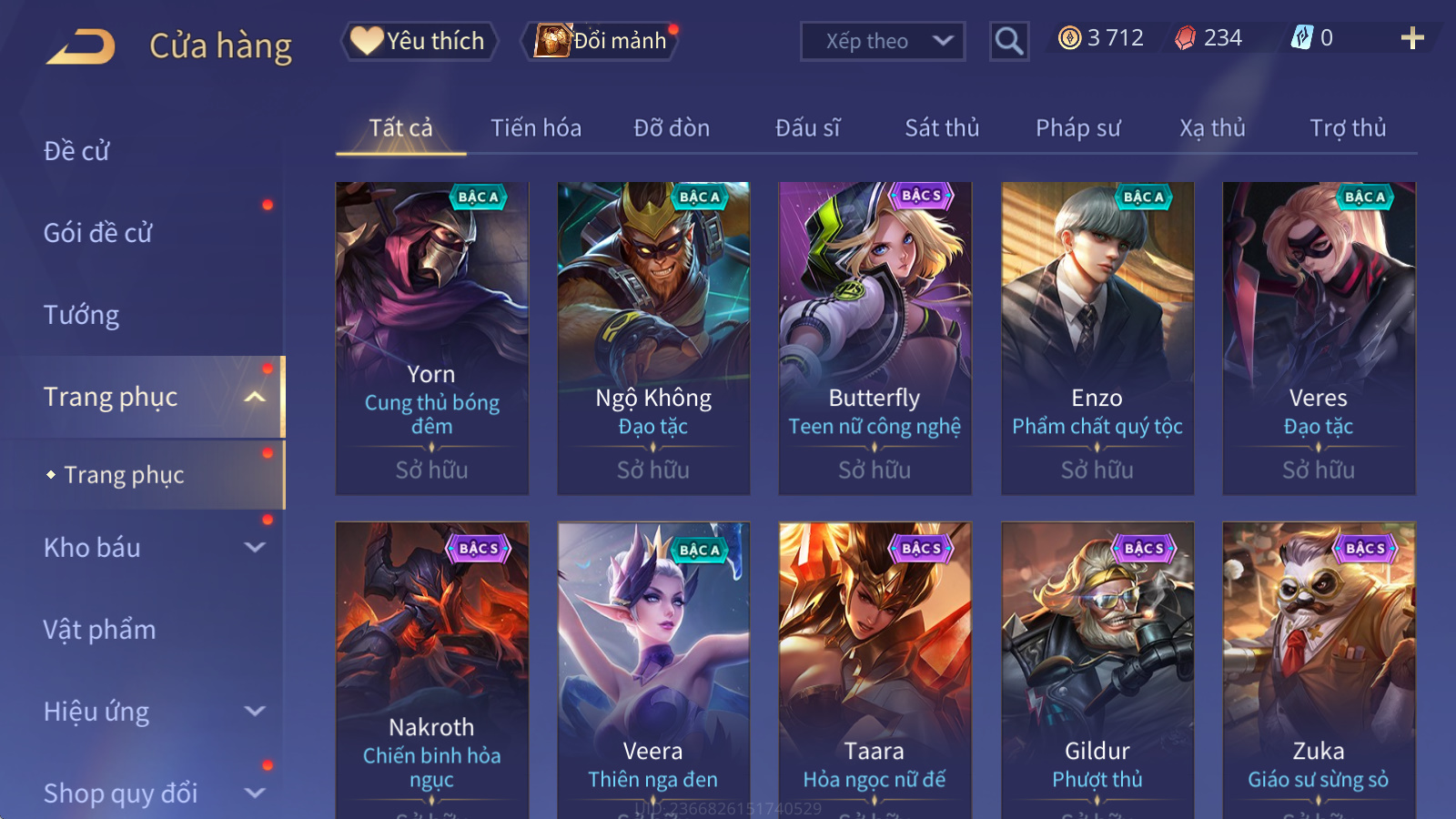
Task: Tap the blue voucher currency icon
Action: [1302, 38]
